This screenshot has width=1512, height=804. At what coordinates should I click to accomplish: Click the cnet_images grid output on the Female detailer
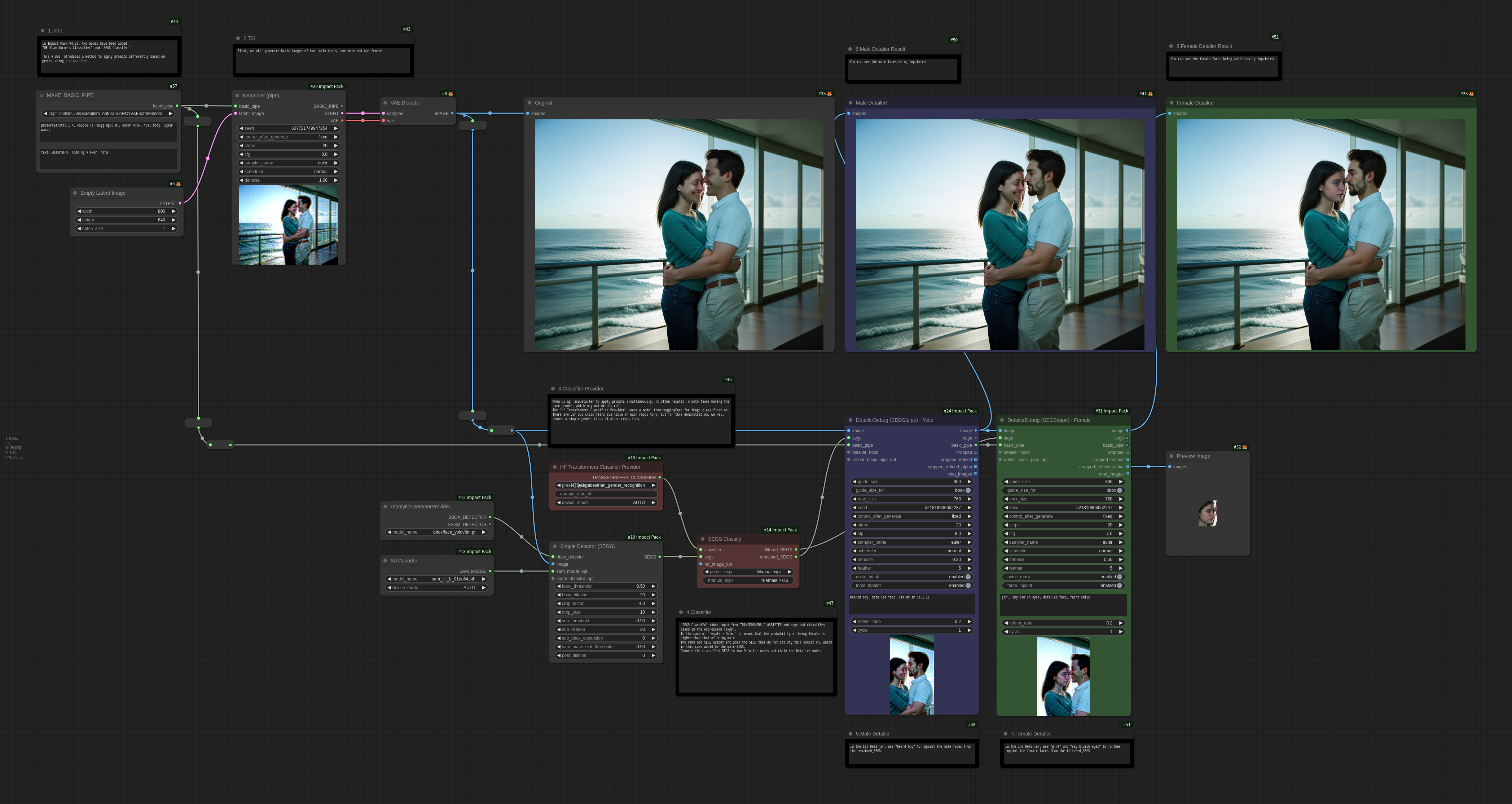[1127, 474]
